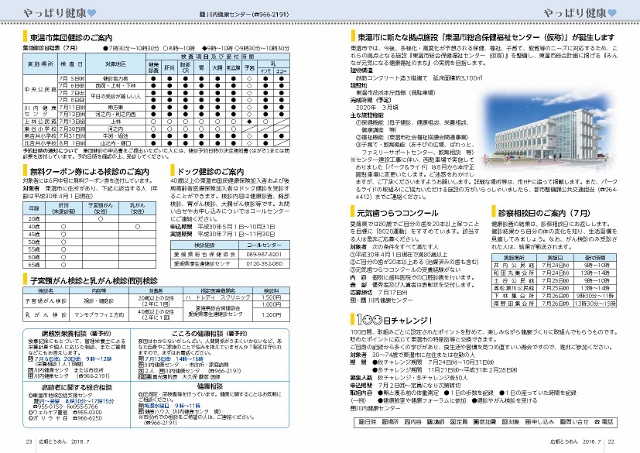640x453 pixels.
Task: Click the phone number 0120-352-080
Action: (264, 264)
